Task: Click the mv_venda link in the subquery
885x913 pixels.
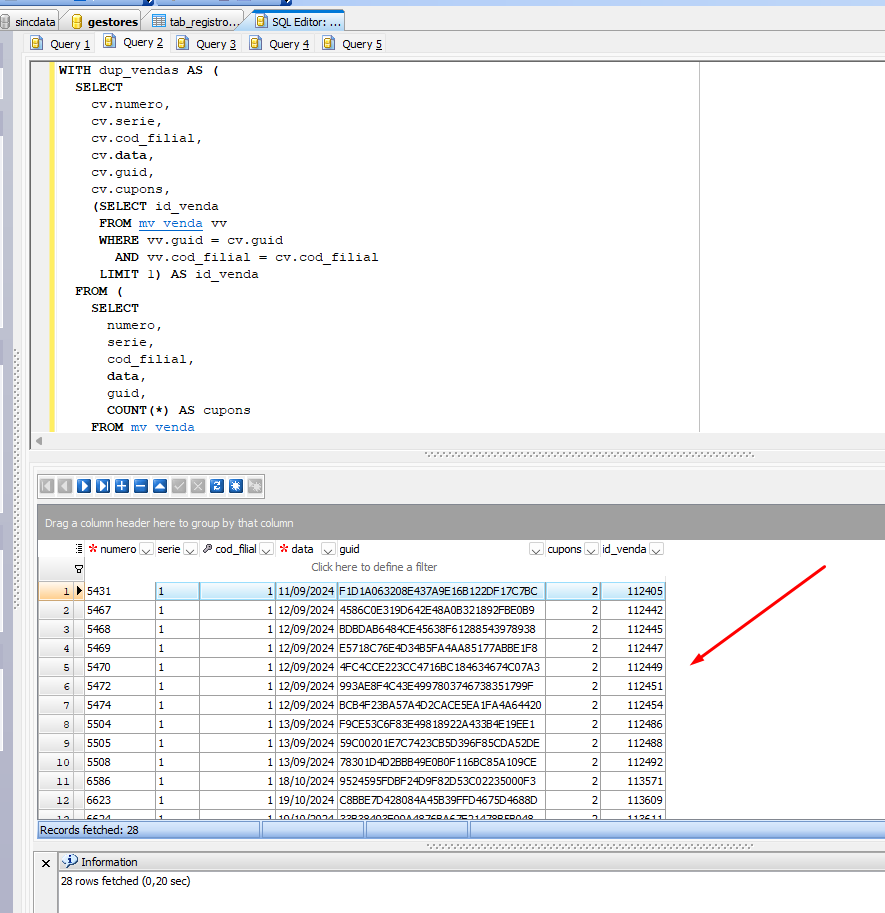Action: [170, 223]
